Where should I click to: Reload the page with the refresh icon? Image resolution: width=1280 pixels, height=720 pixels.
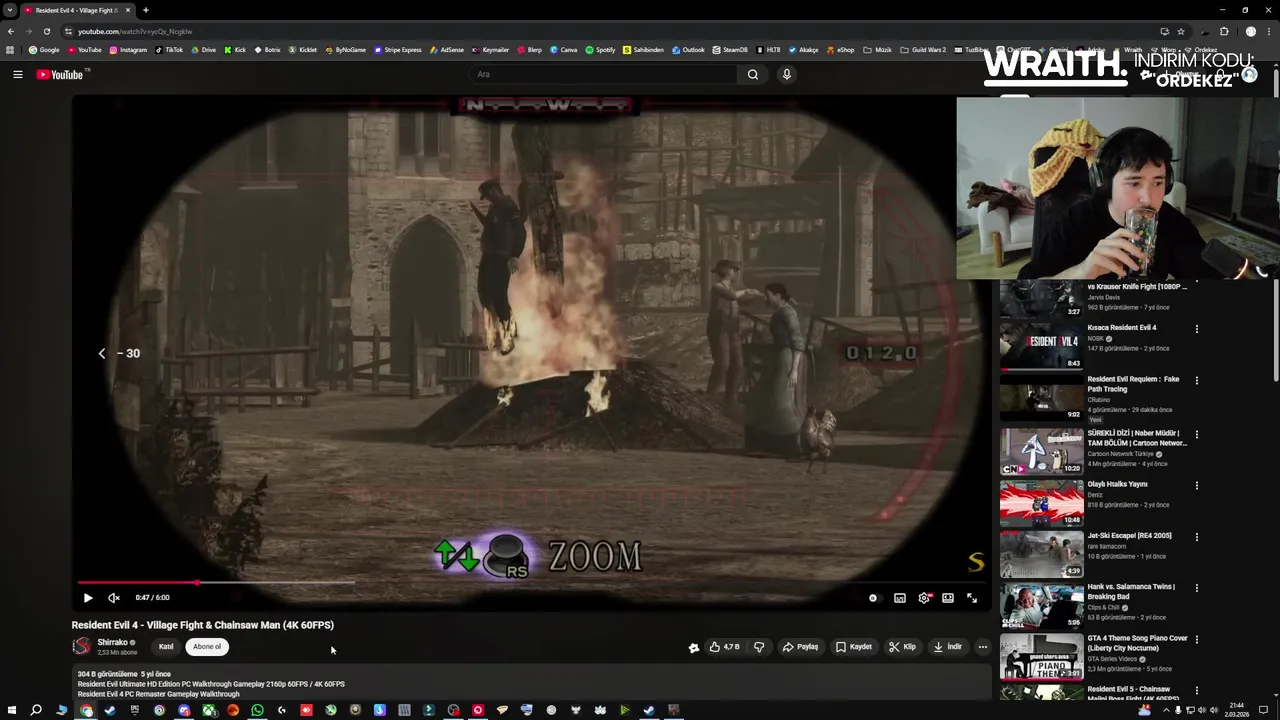click(46, 31)
